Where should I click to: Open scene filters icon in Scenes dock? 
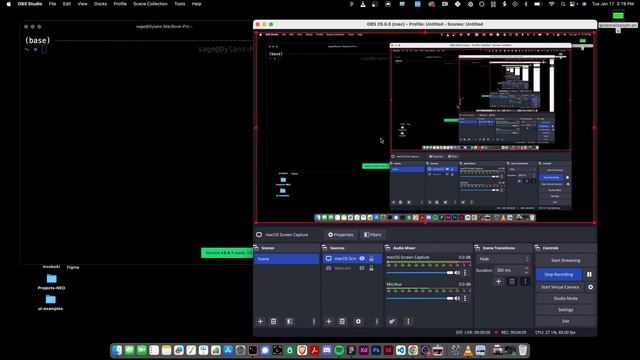pos(289,321)
